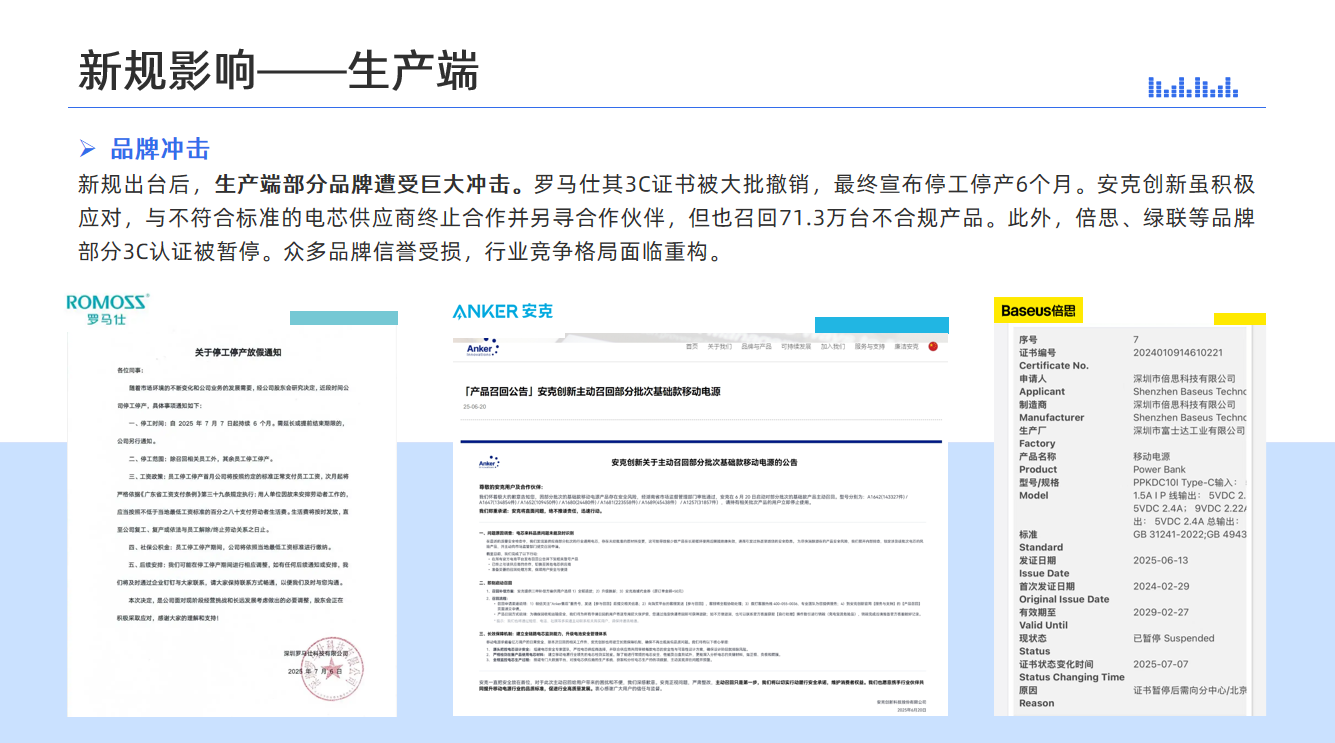The height and width of the screenshot is (743, 1335).
Task: Open 关于我们 in the Anker navigation
Action: click(720, 347)
